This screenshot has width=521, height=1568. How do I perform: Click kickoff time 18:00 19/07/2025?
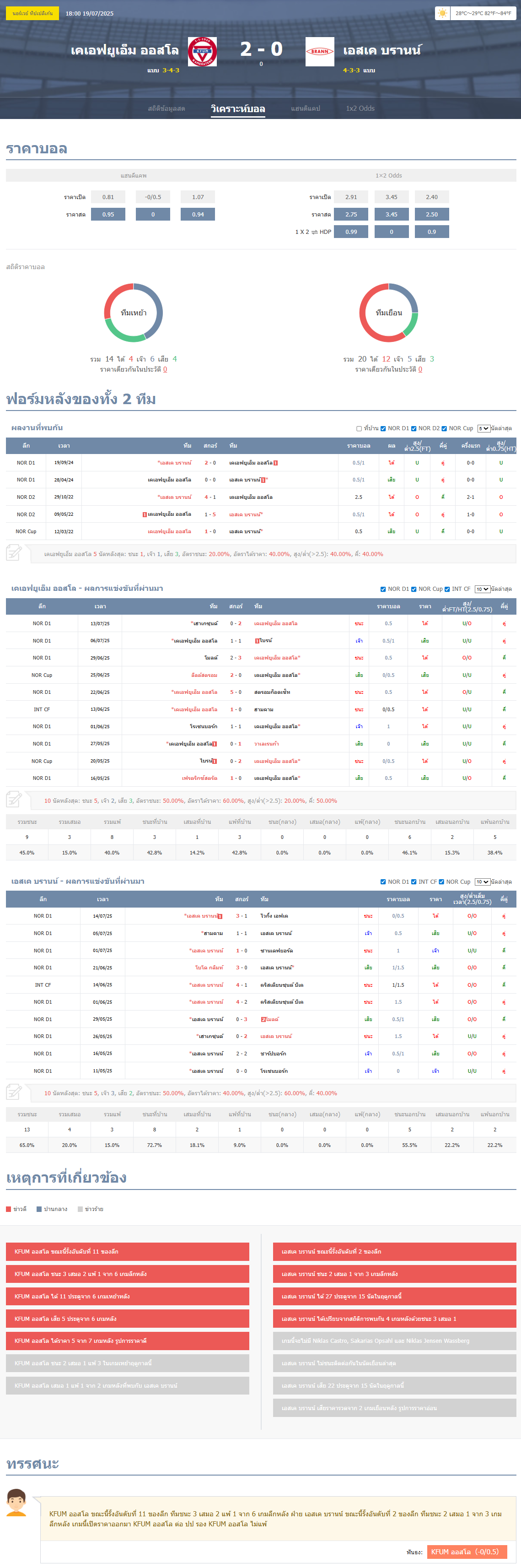(x=90, y=13)
